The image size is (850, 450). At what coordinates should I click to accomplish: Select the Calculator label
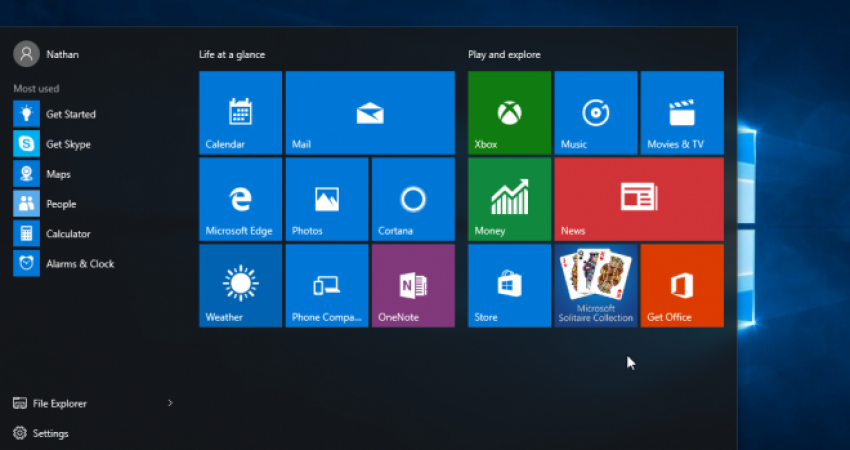coord(68,234)
